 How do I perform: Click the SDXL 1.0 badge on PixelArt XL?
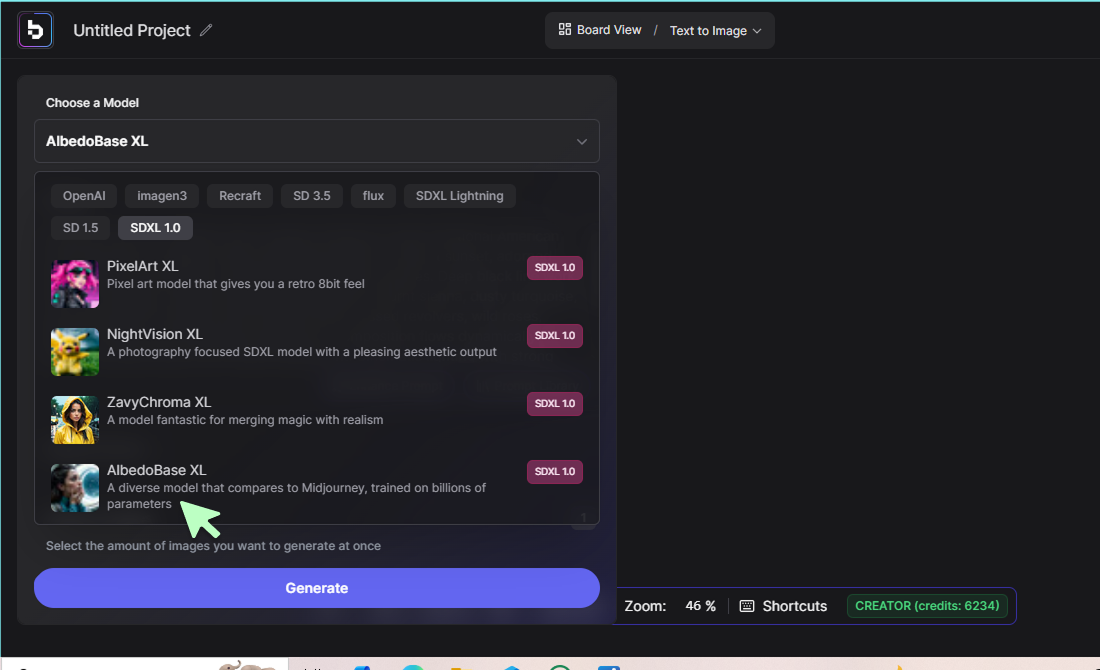(555, 267)
